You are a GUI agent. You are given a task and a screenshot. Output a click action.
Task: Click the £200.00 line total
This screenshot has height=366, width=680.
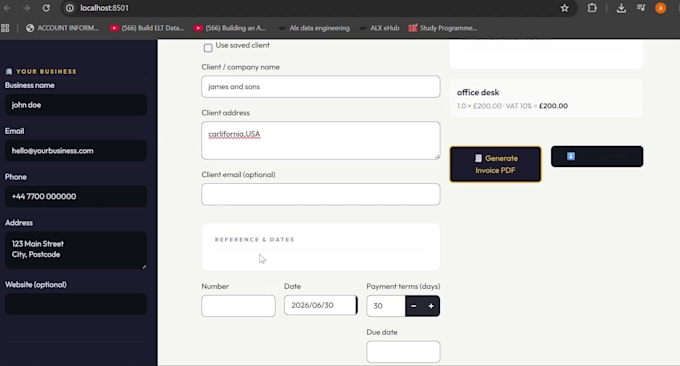pos(553,106)
